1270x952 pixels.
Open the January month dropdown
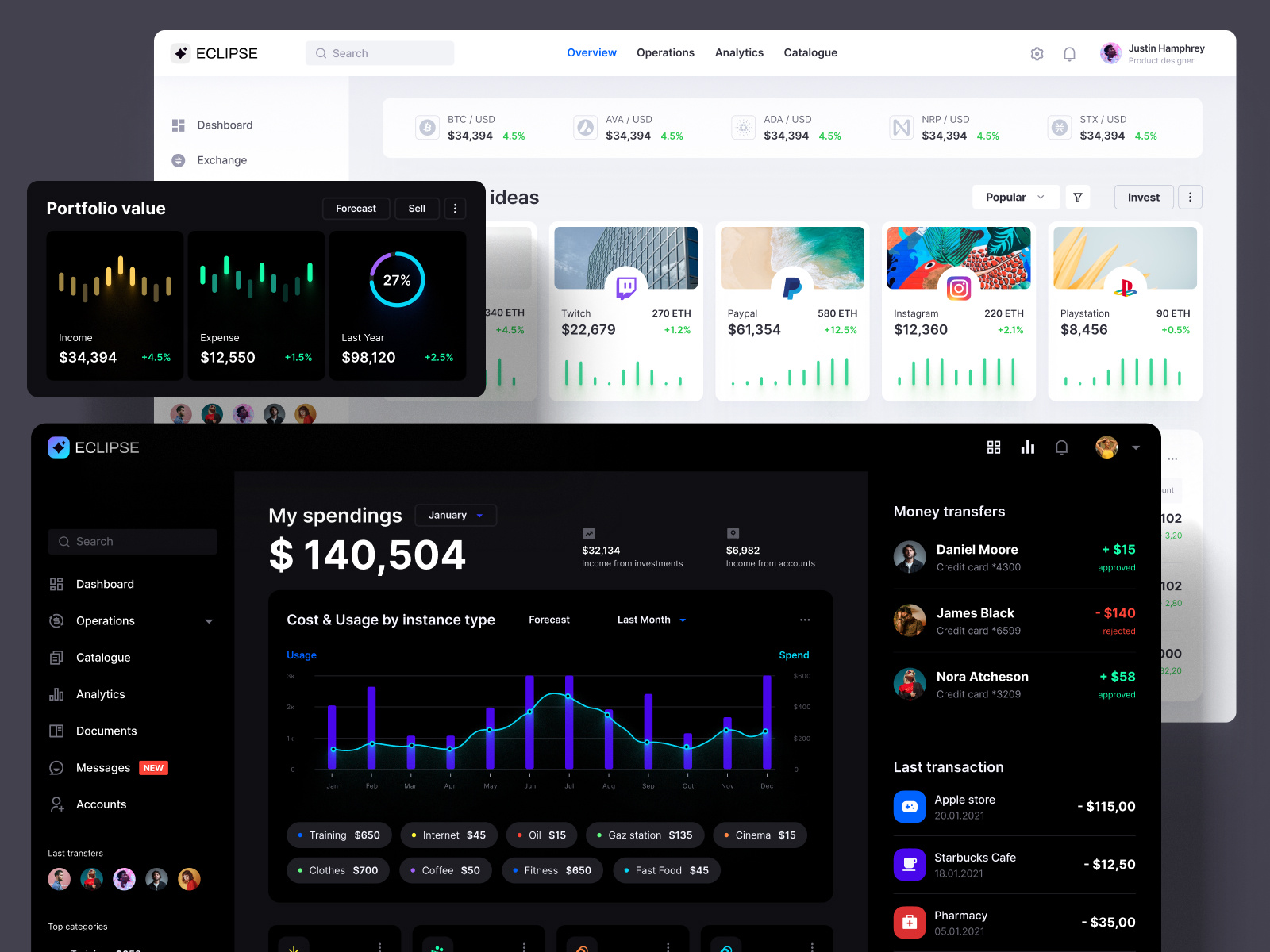coord(456,516)
